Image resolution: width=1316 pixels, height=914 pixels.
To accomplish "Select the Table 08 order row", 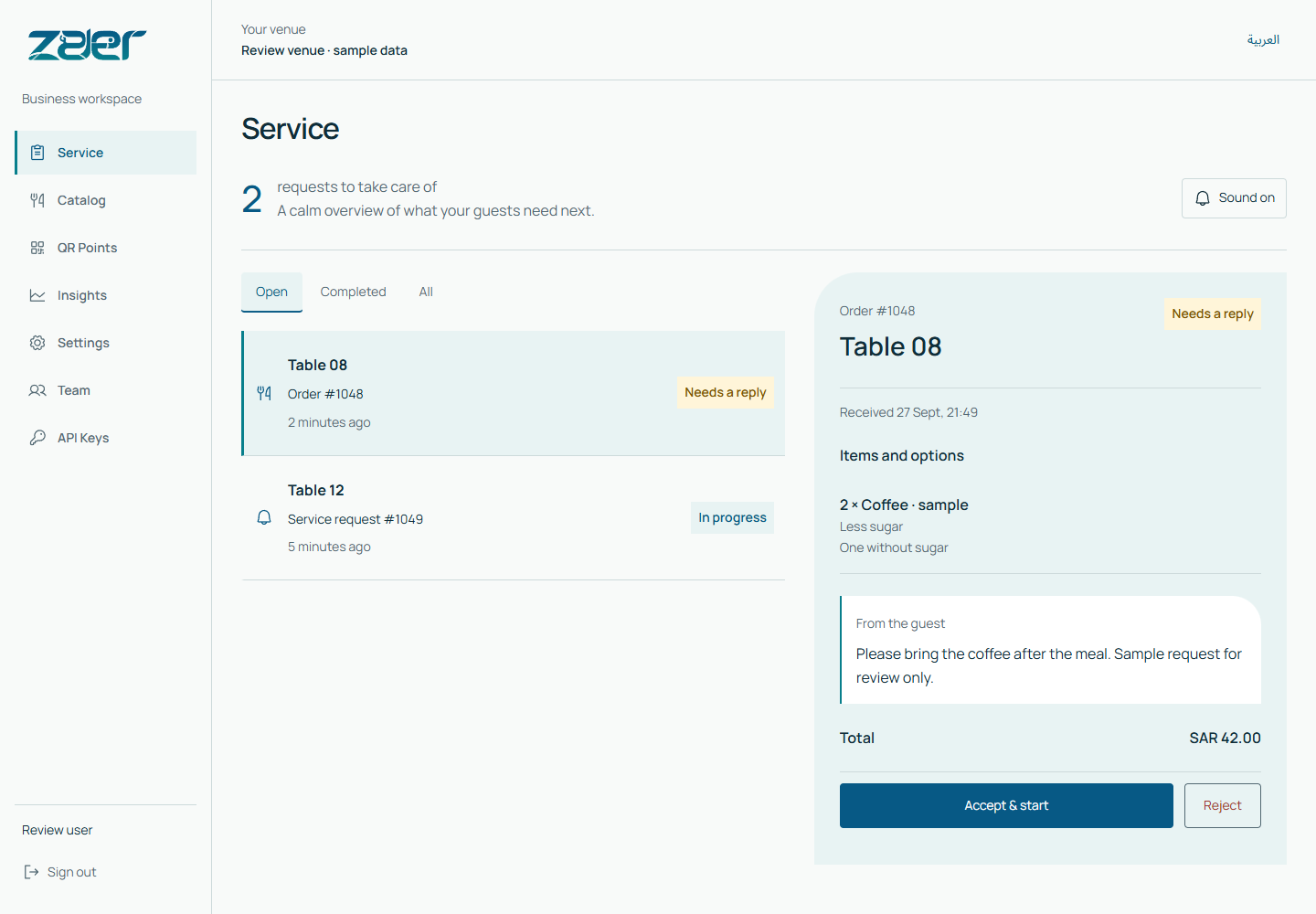I will coord(514,393).
